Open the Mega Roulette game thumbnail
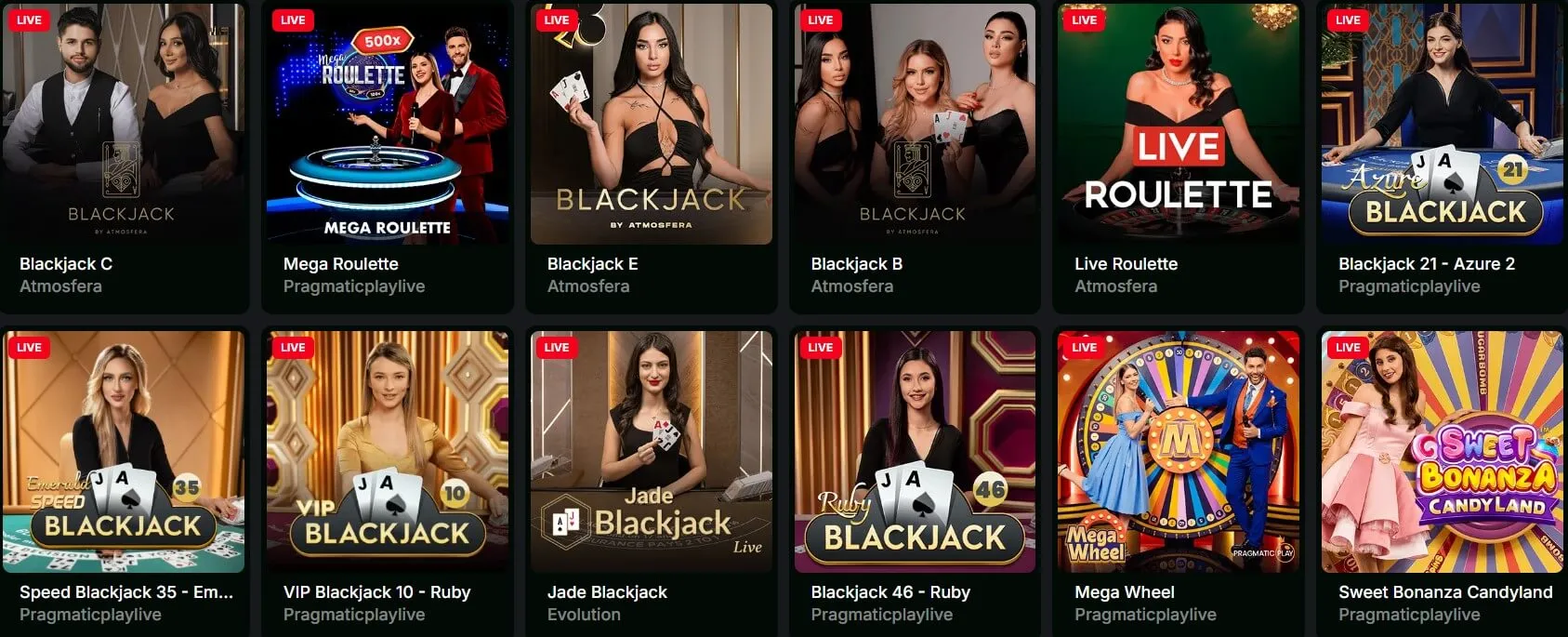 tap(388, 124)
